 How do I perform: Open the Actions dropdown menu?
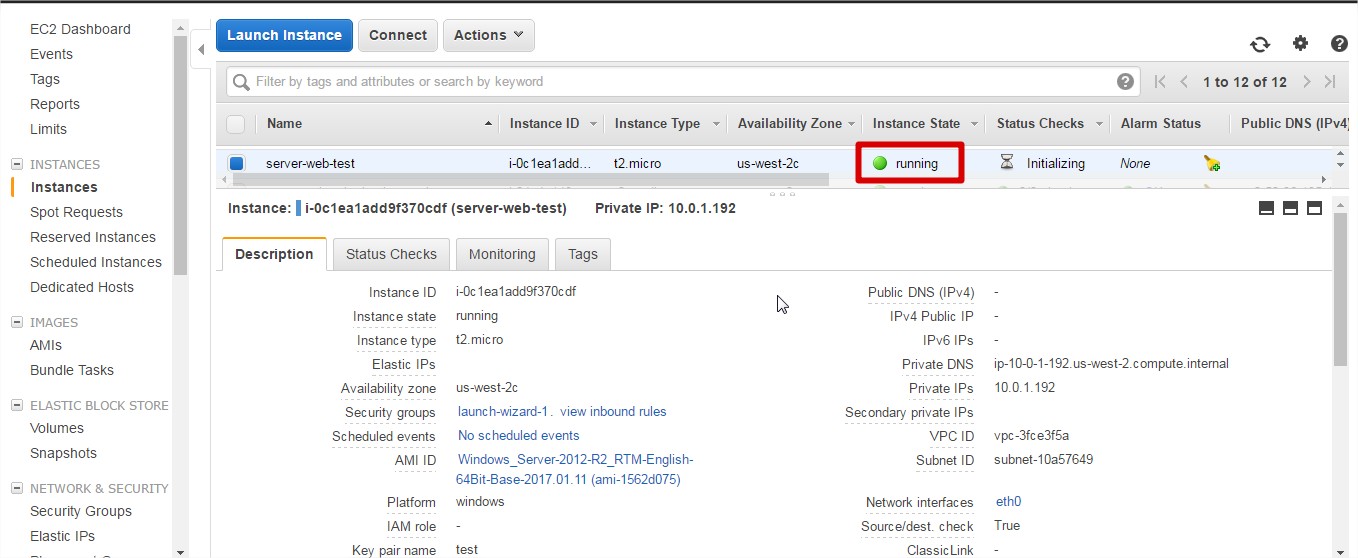click(x=489, y=35)
